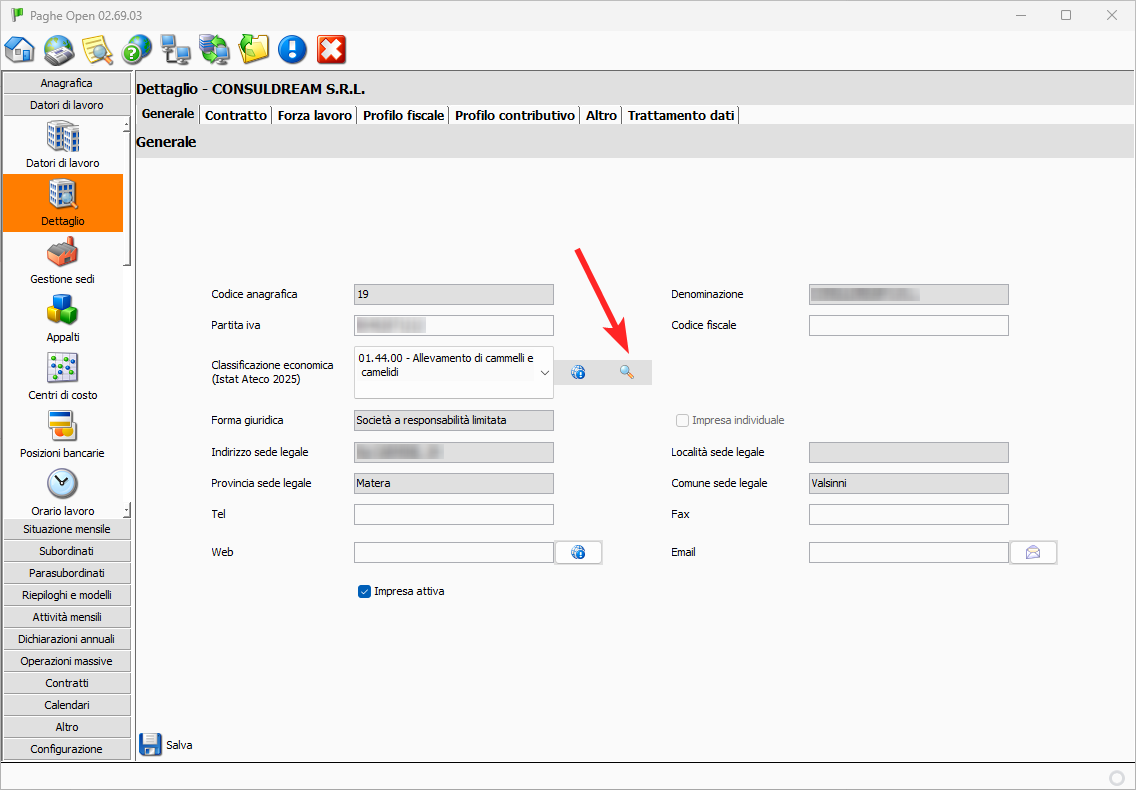
Task: Click the networked computers toolbar icon
Action: 176,49
